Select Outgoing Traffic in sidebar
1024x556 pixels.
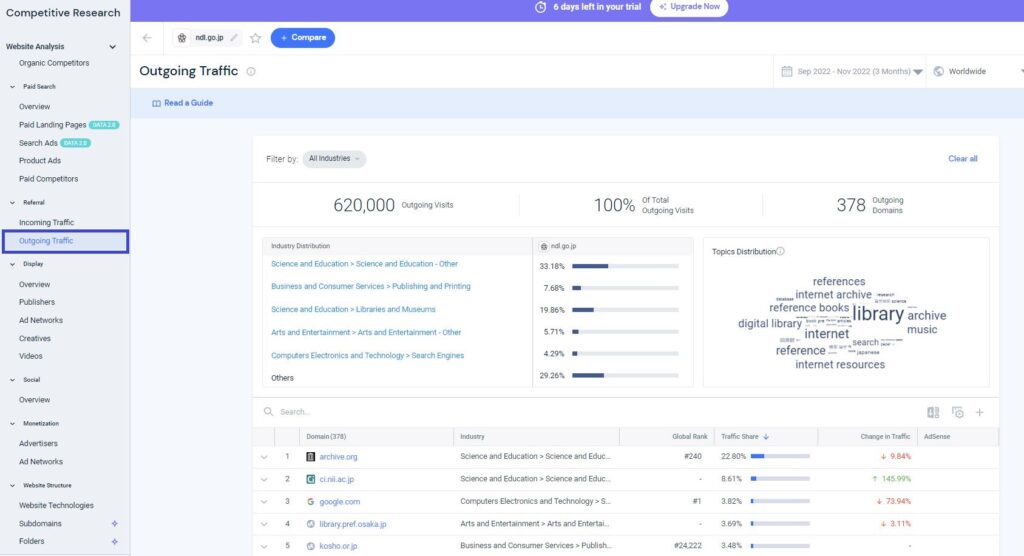click(46, 241)
